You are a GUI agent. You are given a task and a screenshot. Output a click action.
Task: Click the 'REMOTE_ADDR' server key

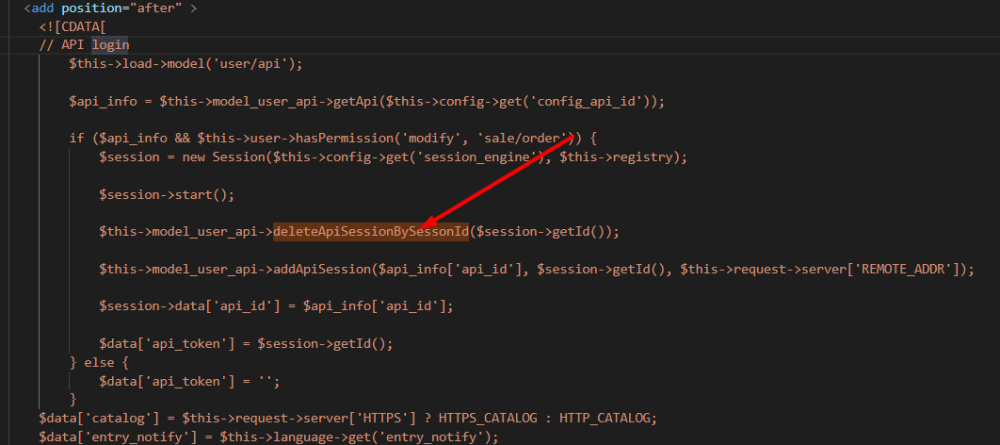coord(907,269)
